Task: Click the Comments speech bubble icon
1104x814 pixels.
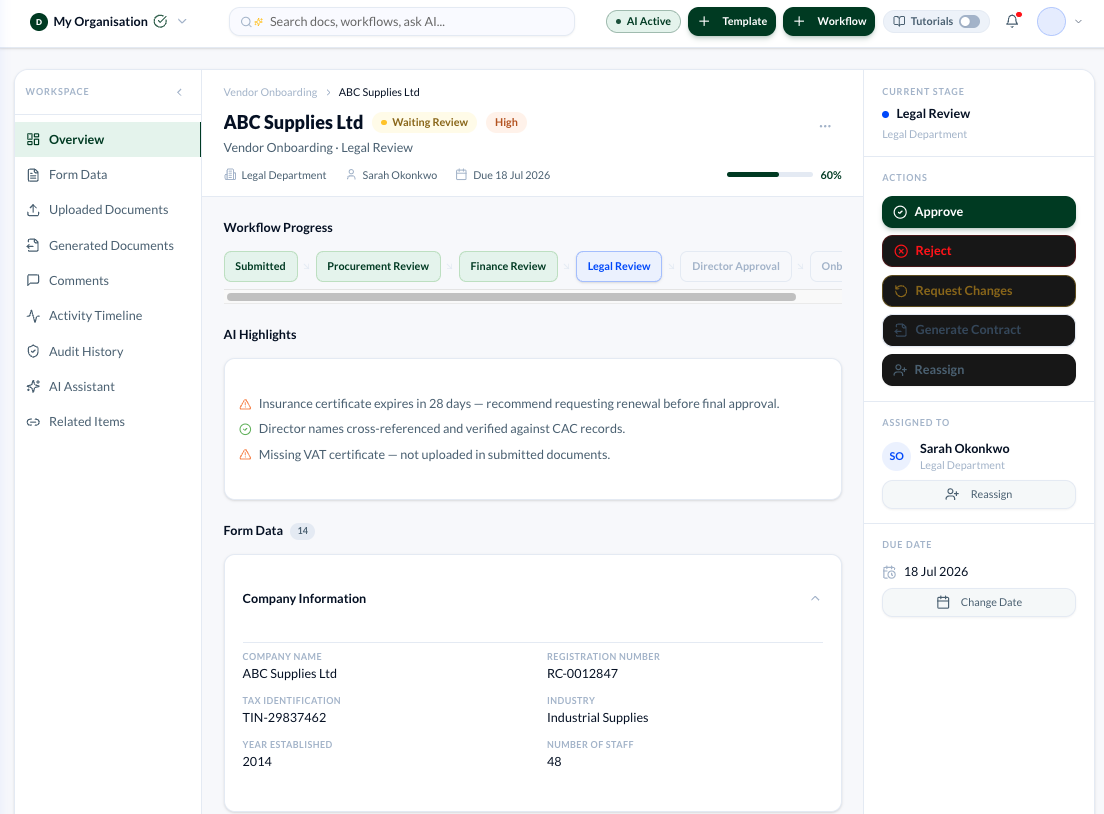Action: click(x=33, y=280)
